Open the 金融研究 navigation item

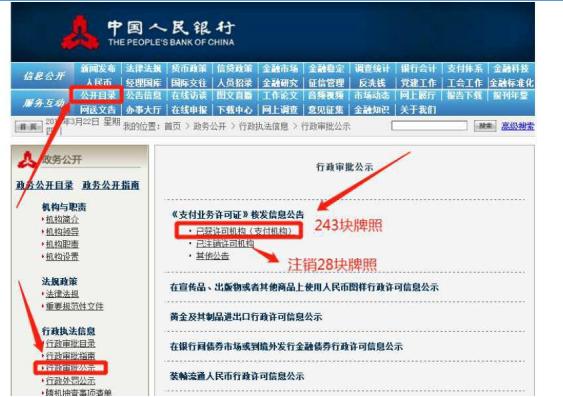[280, 83]
